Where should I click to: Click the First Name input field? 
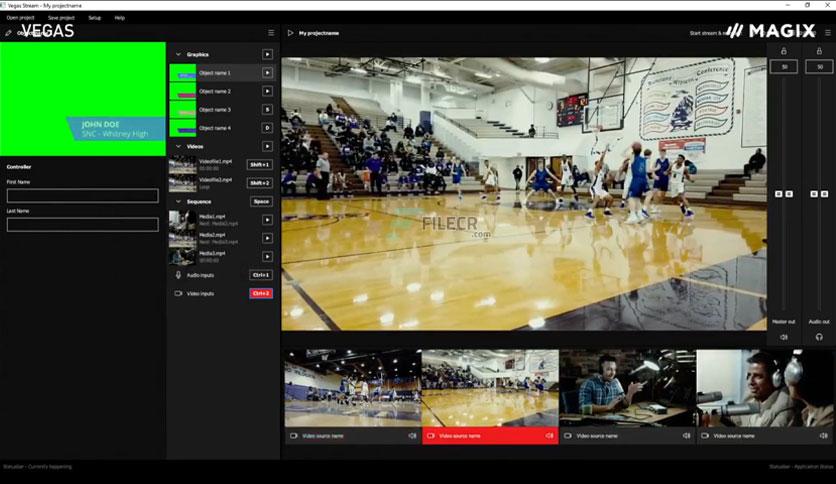pyautogui.click(x=83, y=196)
